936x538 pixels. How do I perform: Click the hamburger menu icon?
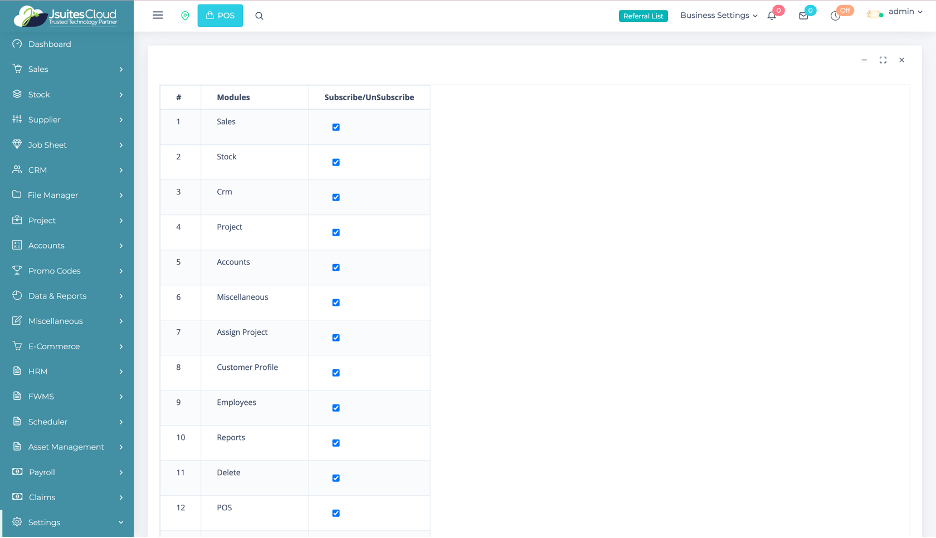[158, 16]
